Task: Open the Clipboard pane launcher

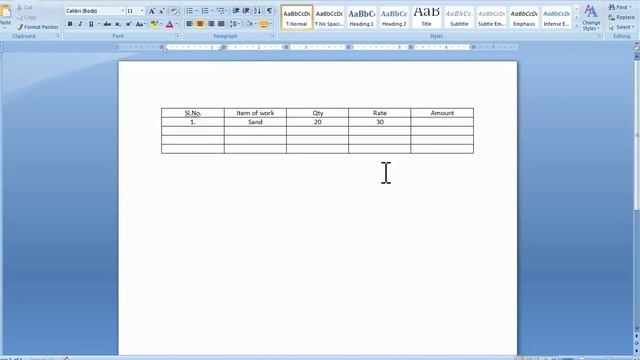Action: [x=58, y=36]
